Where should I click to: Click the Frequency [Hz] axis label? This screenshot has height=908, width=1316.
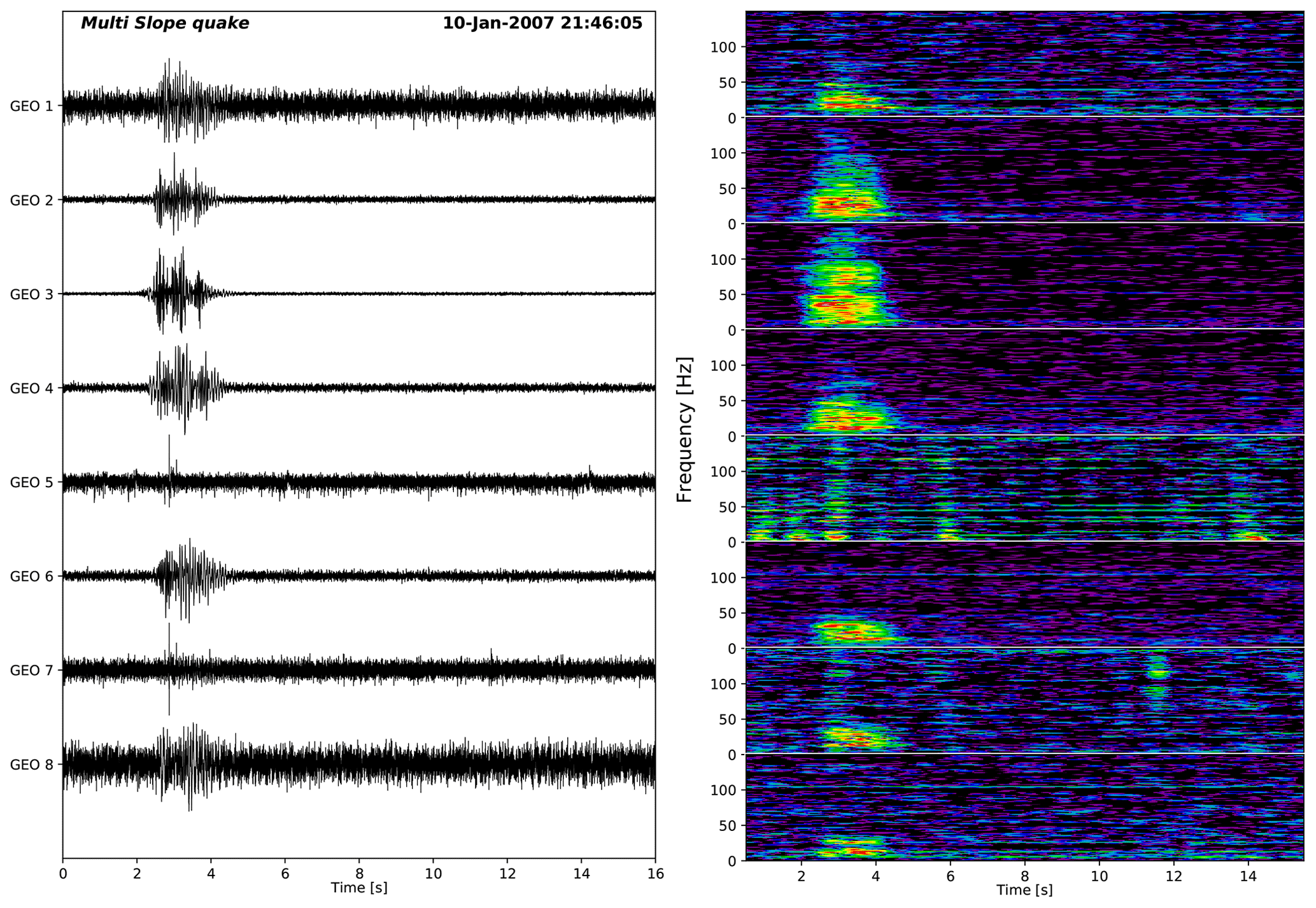pyautogui.click(x=684, y=430)
